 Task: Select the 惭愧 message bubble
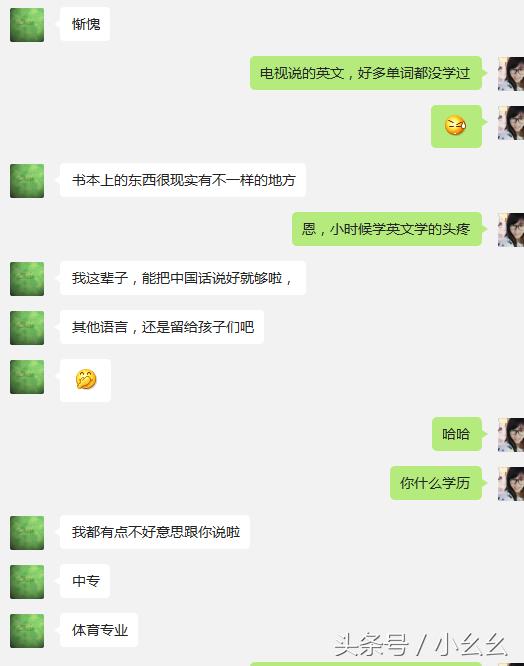(x=85, y=24)
